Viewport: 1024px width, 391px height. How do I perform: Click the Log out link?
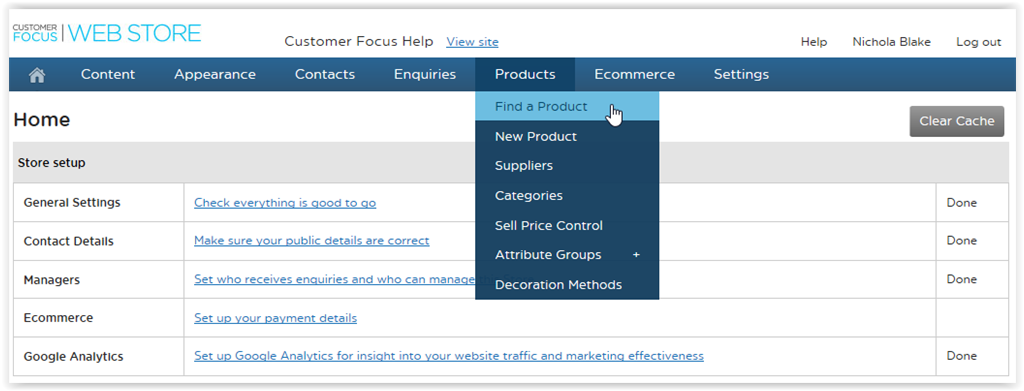[978, 42]
